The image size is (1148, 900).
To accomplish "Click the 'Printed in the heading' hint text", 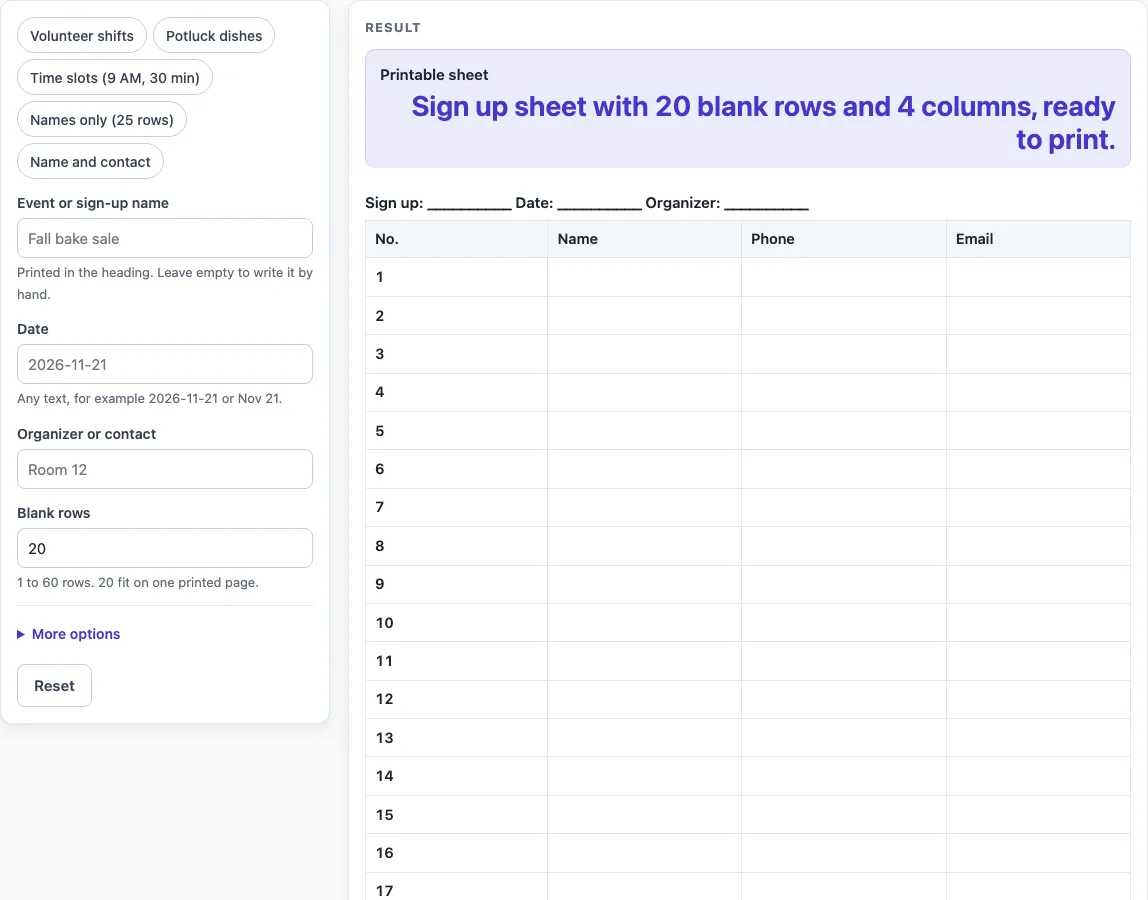I will point(165,283).
